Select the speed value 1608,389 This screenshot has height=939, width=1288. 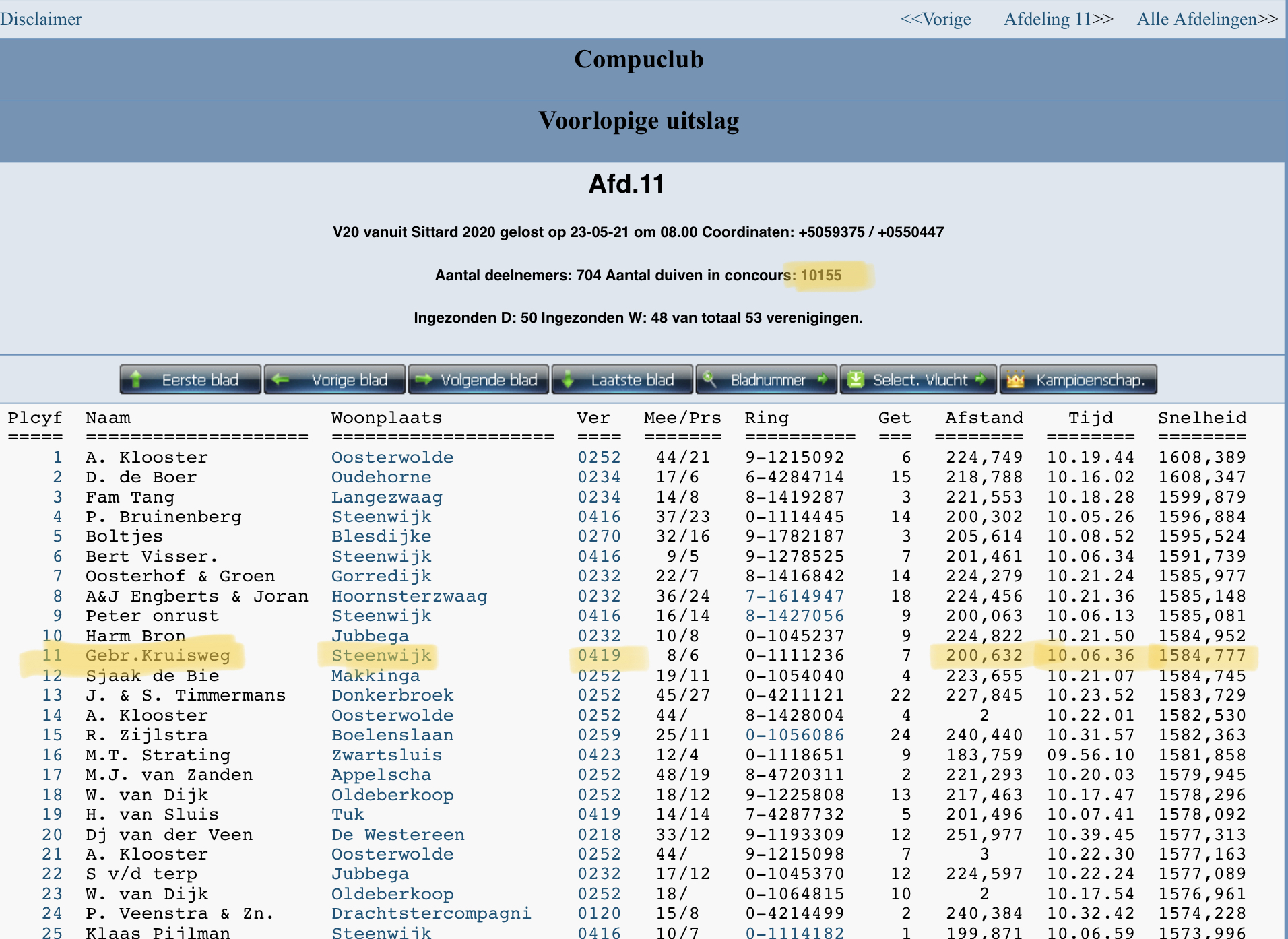[1202, 457]
